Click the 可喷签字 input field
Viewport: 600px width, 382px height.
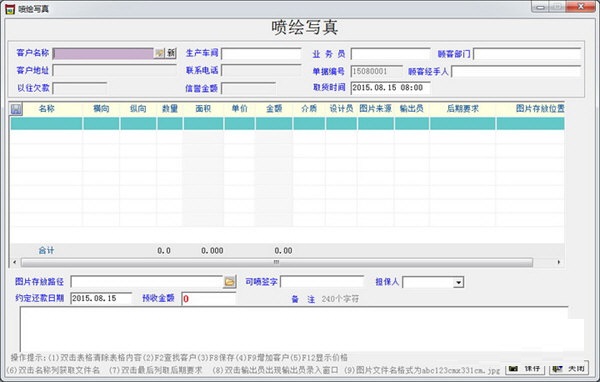[x=322, y=282]
